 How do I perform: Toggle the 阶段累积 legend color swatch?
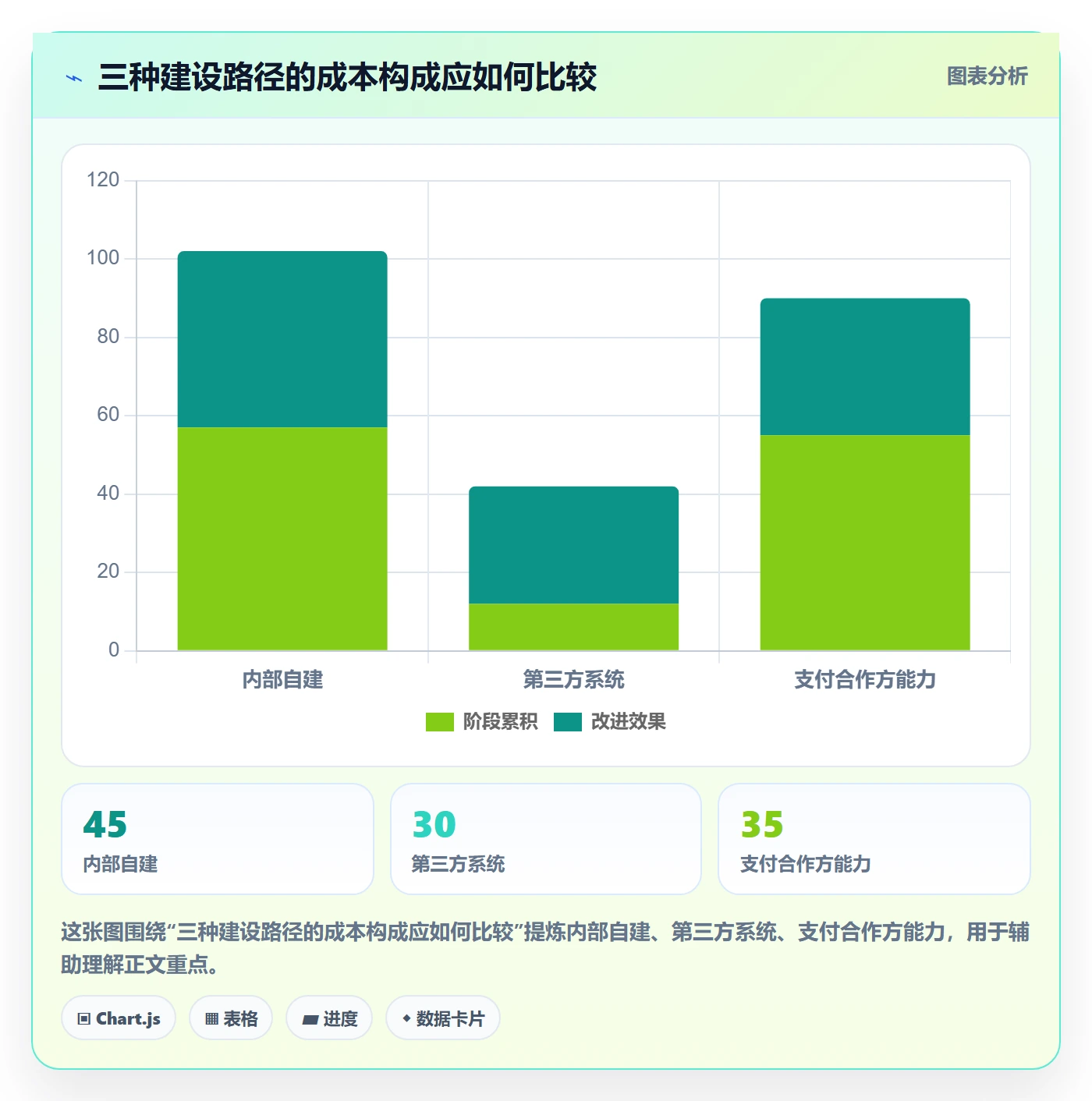439,722
